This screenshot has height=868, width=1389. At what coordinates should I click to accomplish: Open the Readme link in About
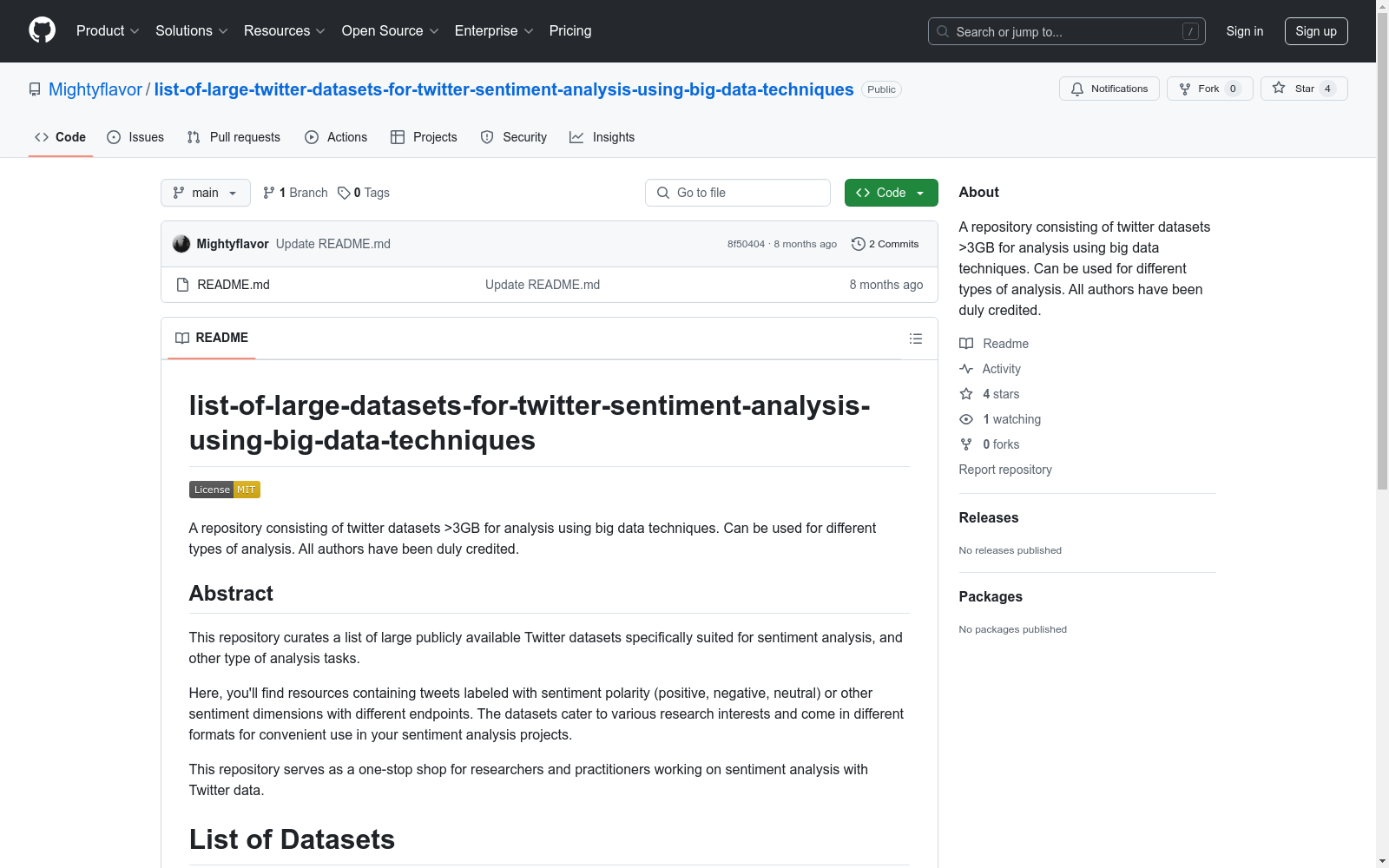coord(994,344)
